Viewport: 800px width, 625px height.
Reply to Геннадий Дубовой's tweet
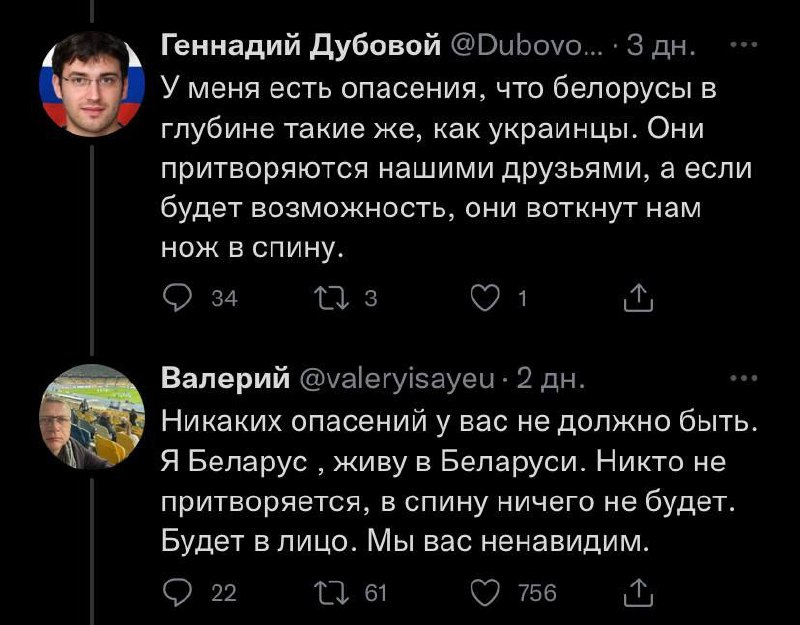(177, 296)
